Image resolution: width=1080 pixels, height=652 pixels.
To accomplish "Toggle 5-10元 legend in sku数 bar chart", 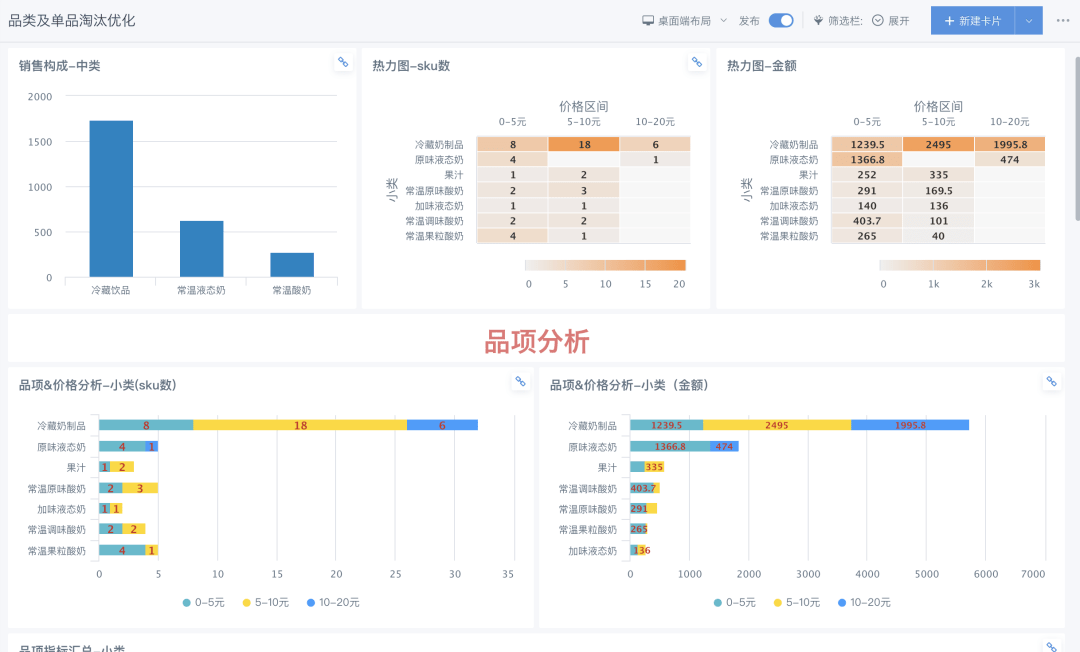I will [x=266, y=603].
